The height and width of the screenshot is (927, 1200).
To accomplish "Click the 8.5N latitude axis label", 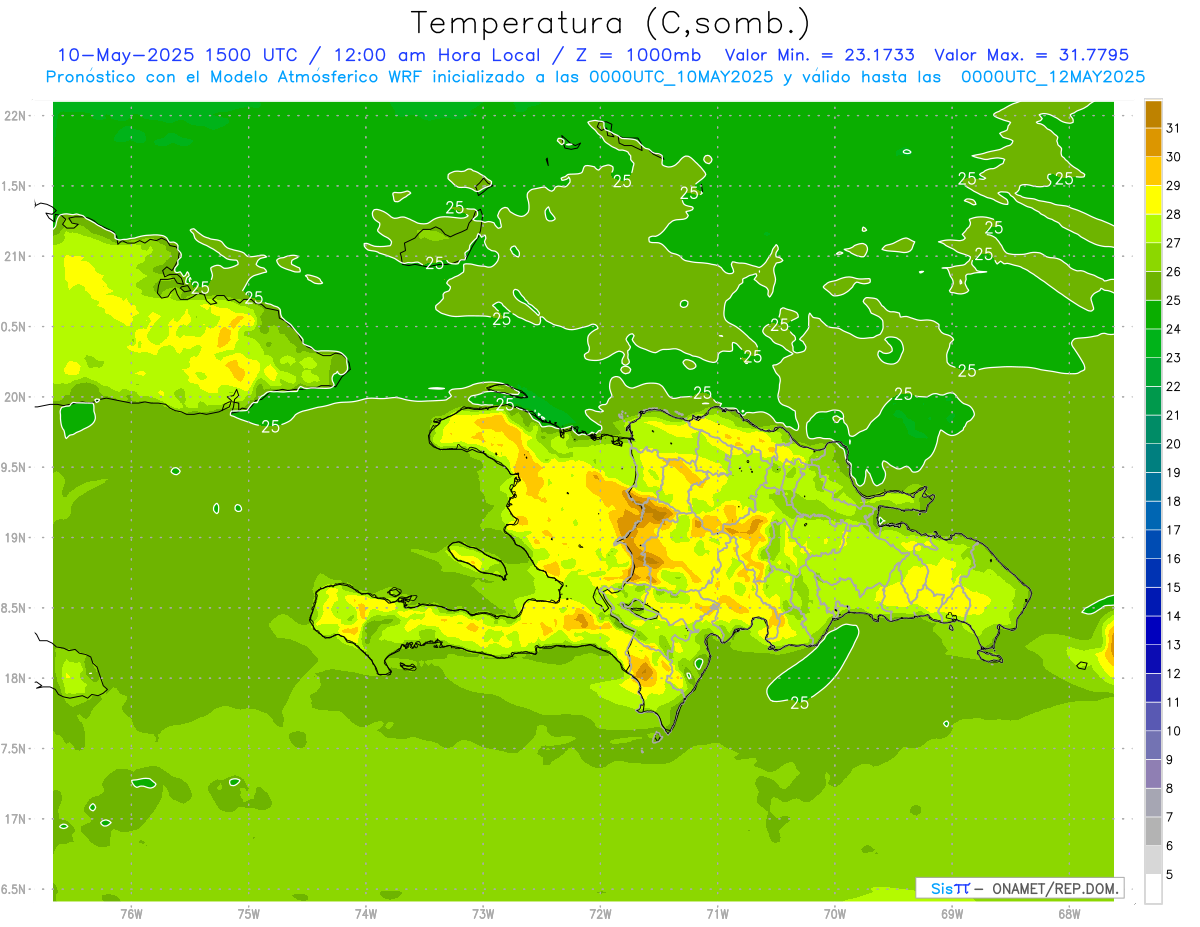I will click(x=15, y=608).
